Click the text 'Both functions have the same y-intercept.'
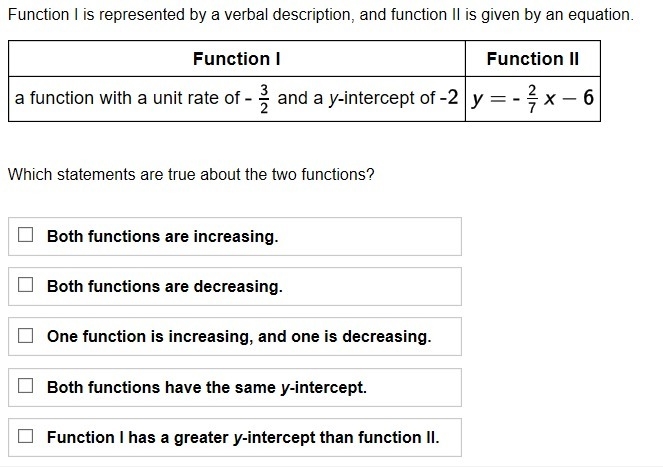Image resolution: width=663 pixels, height=467 pixels. tap(207, 387)
